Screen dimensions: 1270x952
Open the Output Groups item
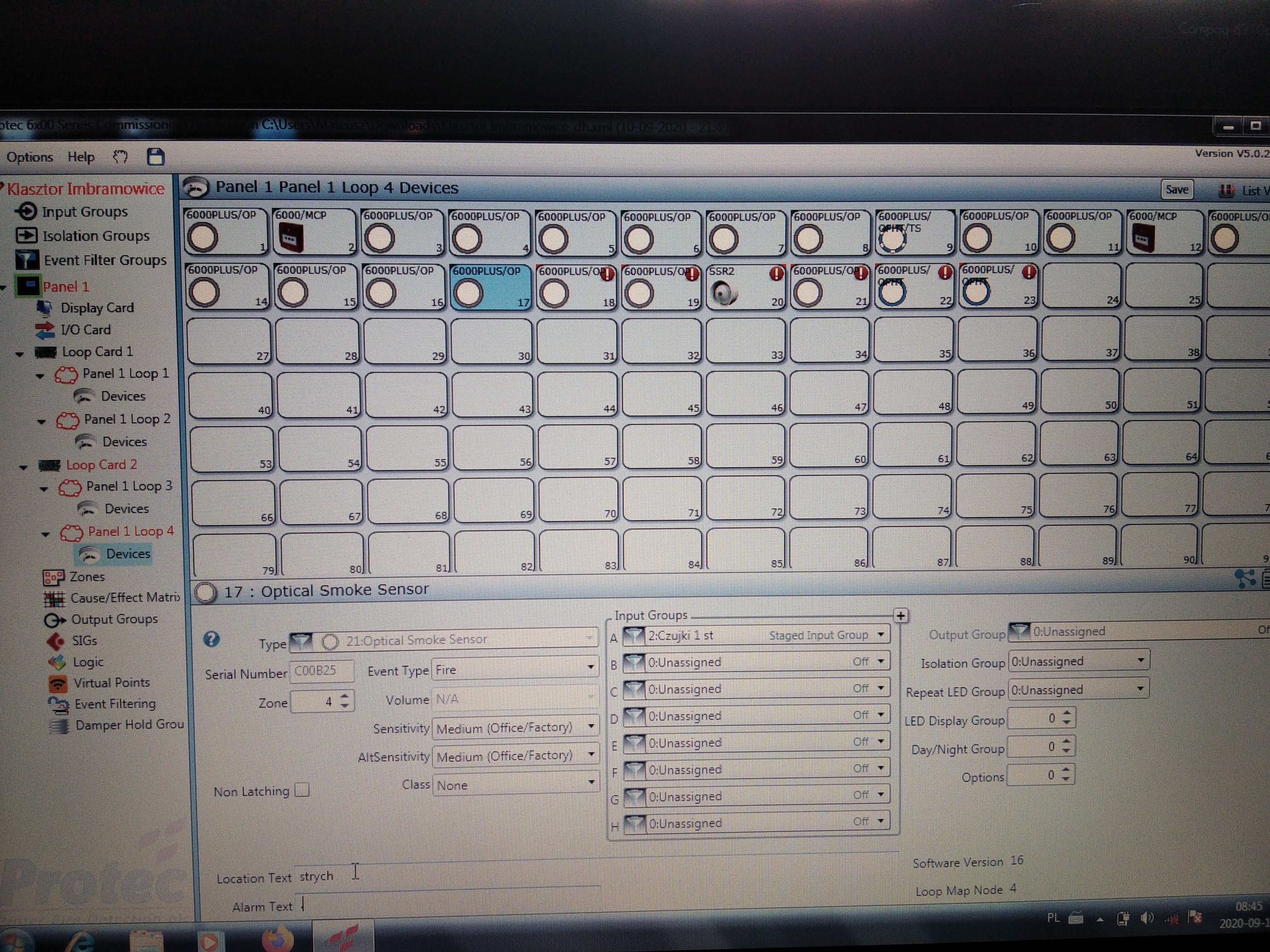(114, 619)
